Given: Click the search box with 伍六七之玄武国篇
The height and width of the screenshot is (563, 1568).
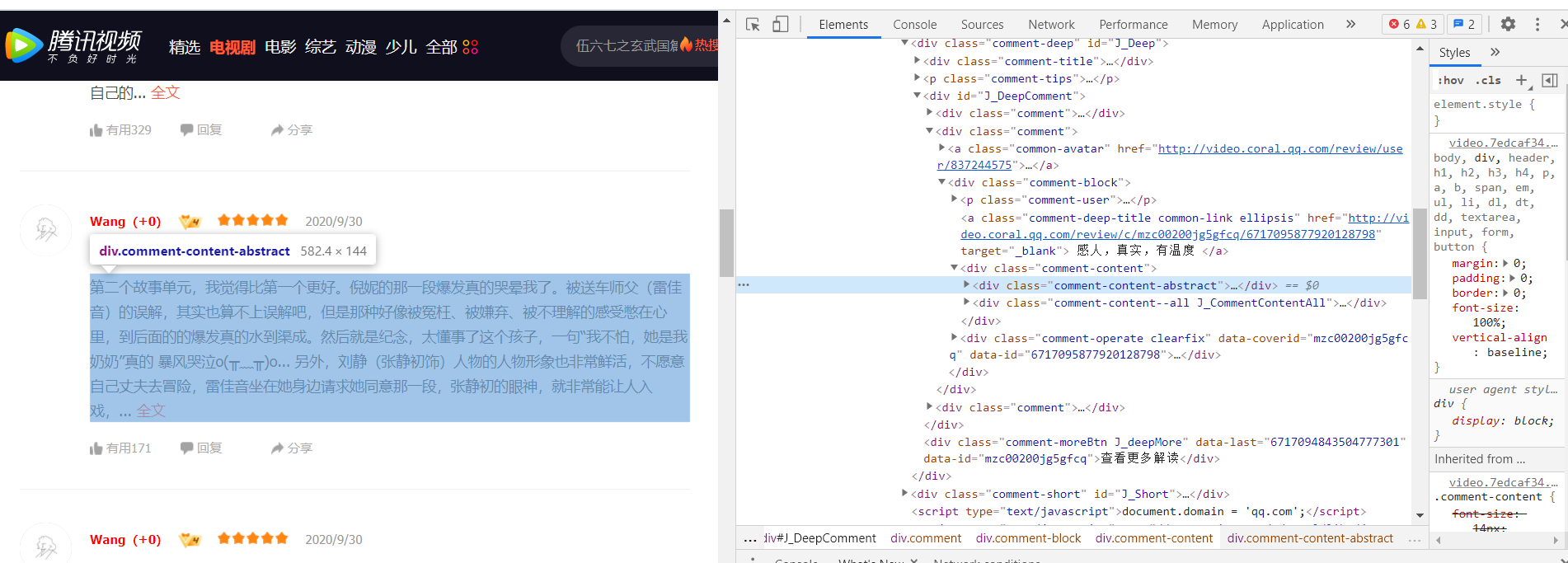Looking at the screenshot, I should tap(639, 45).
